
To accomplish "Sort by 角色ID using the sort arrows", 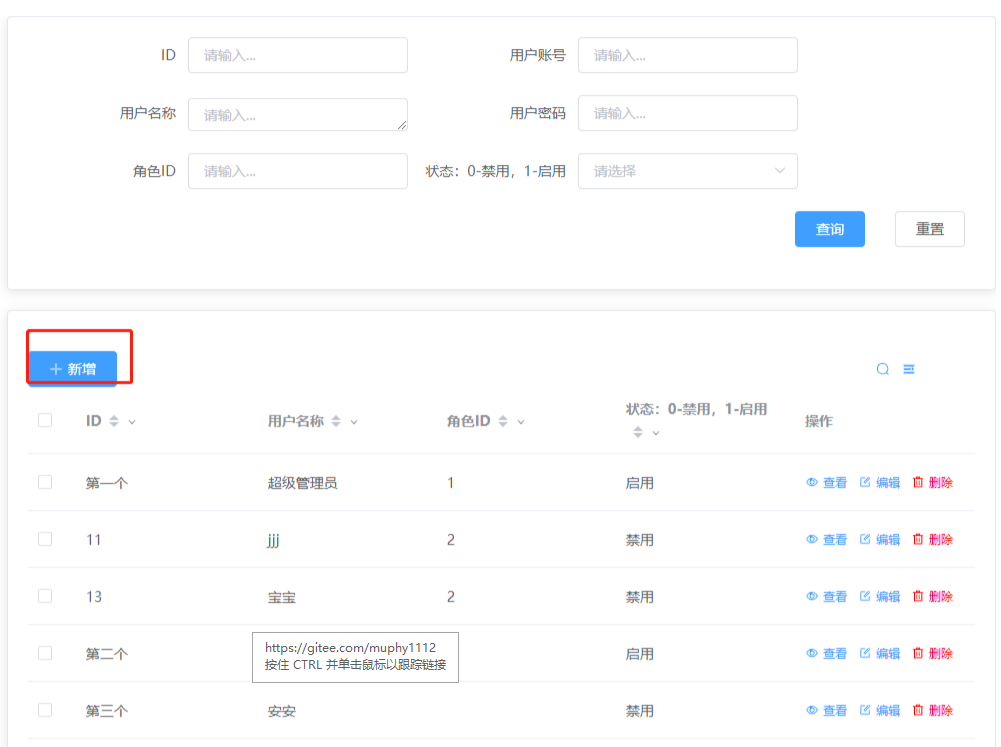I will (x=503, y=422).
